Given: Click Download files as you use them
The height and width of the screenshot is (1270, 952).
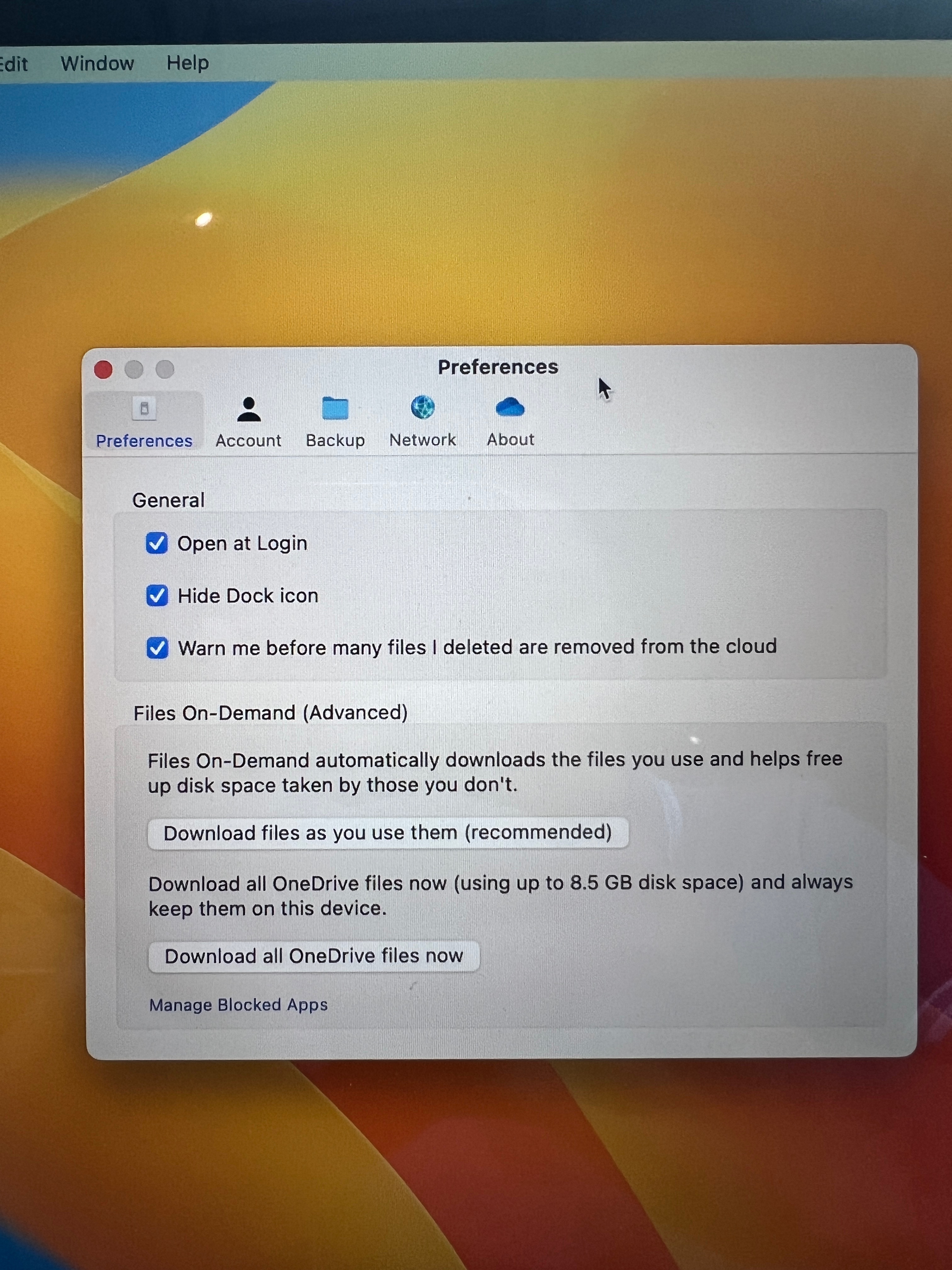Looking at the screenshot, I should click(x=388, y=833).
